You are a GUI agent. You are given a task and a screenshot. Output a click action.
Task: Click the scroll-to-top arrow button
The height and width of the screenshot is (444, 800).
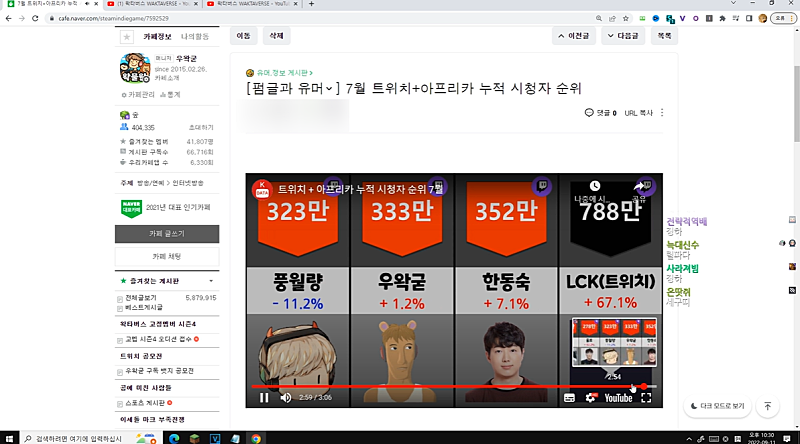[767, 406]
